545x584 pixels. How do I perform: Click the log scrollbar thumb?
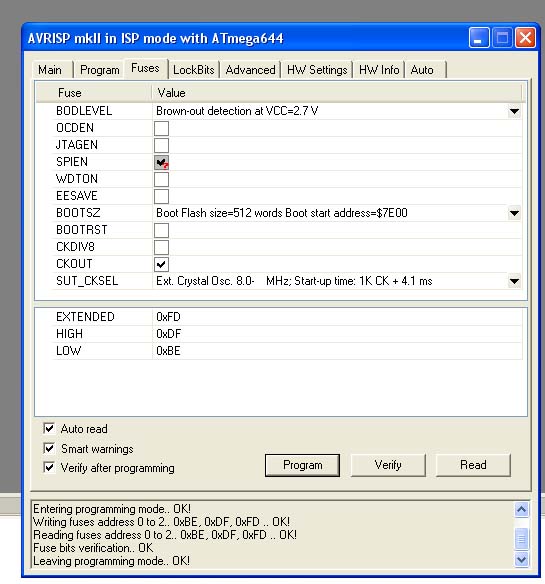[x=522, y=539]
